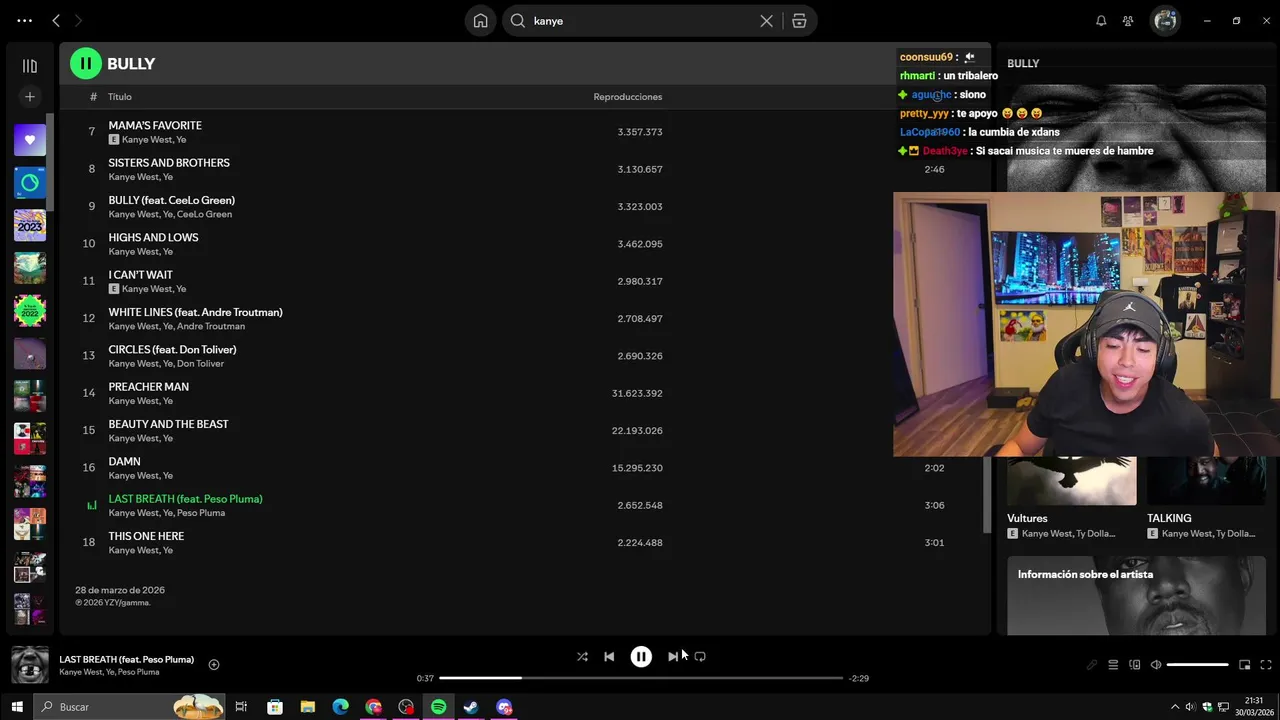Open the Windows Start menu
The width and height of the screenshot is (1280, 720).
16,707
